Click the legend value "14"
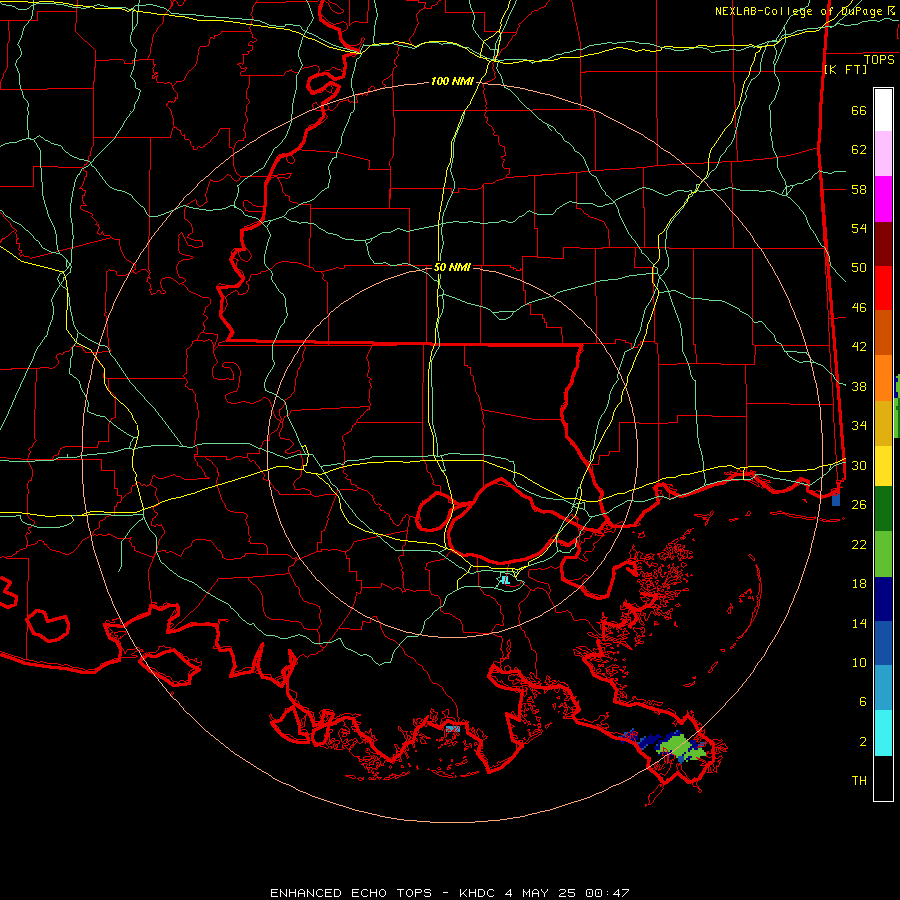Image resolution: width=900 pixels, height=900 pixels. tap(859, 623)
